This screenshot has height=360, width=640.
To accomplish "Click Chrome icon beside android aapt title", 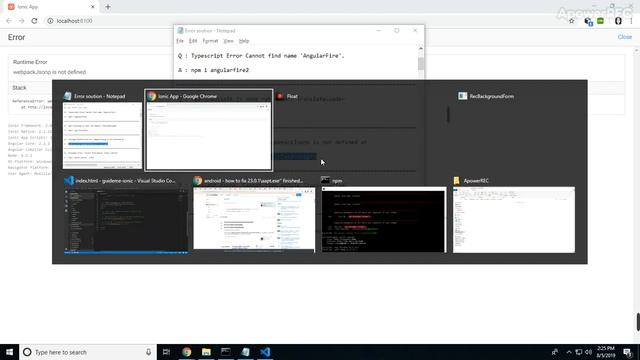I will tap(198, 180).
